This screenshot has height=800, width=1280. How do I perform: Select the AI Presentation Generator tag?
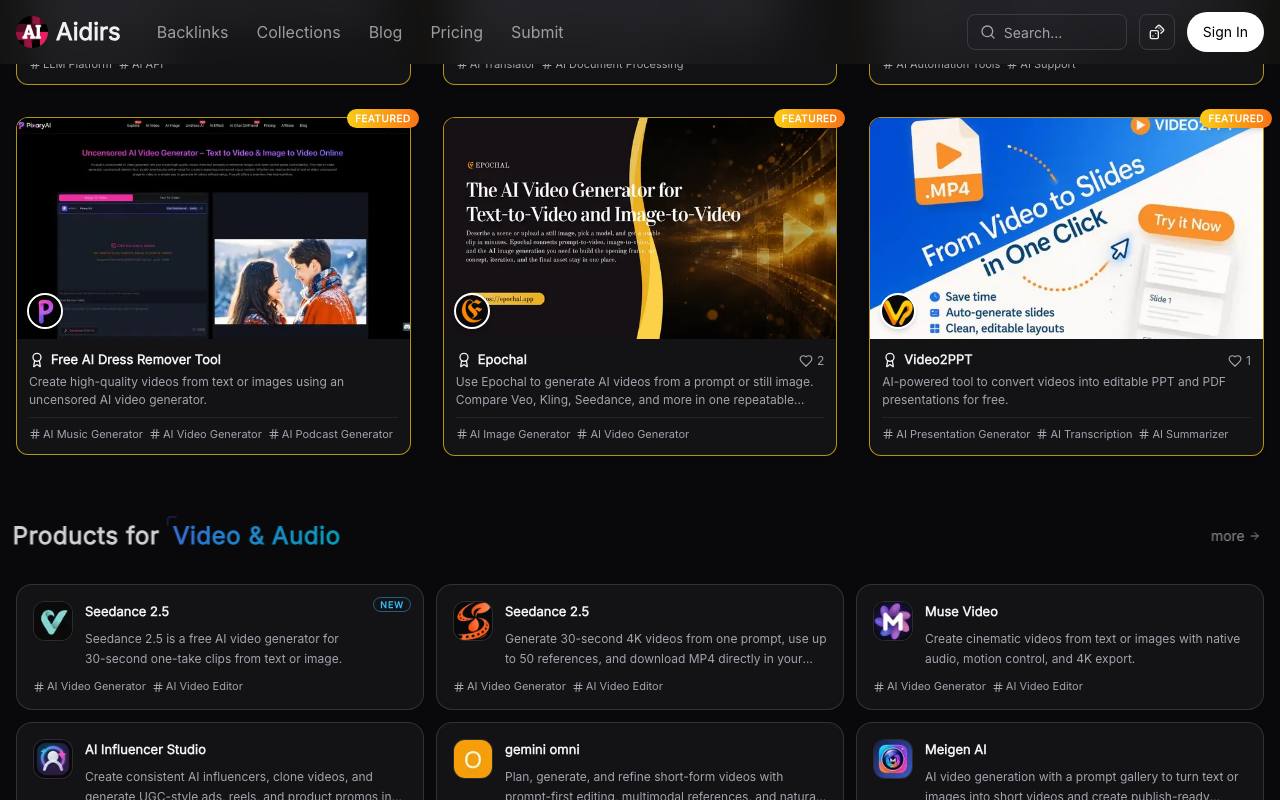point(957,434)
